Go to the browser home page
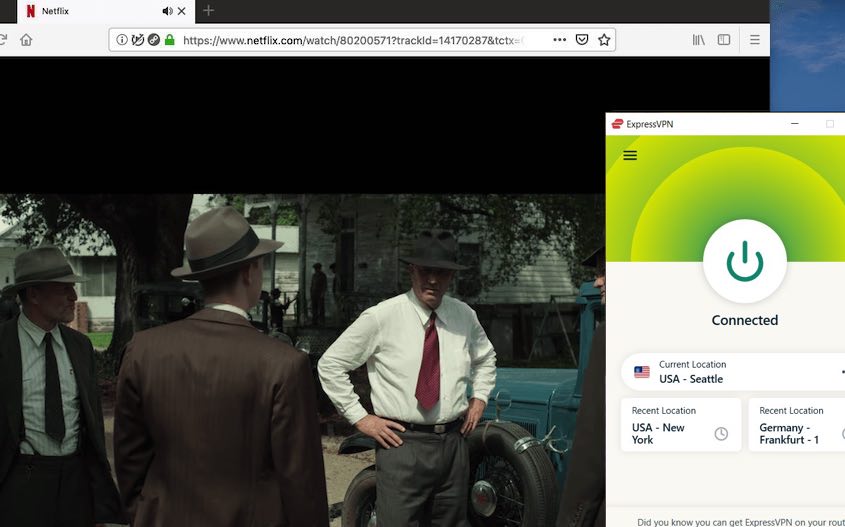845x527 pixels. click(x=26, y=40)
